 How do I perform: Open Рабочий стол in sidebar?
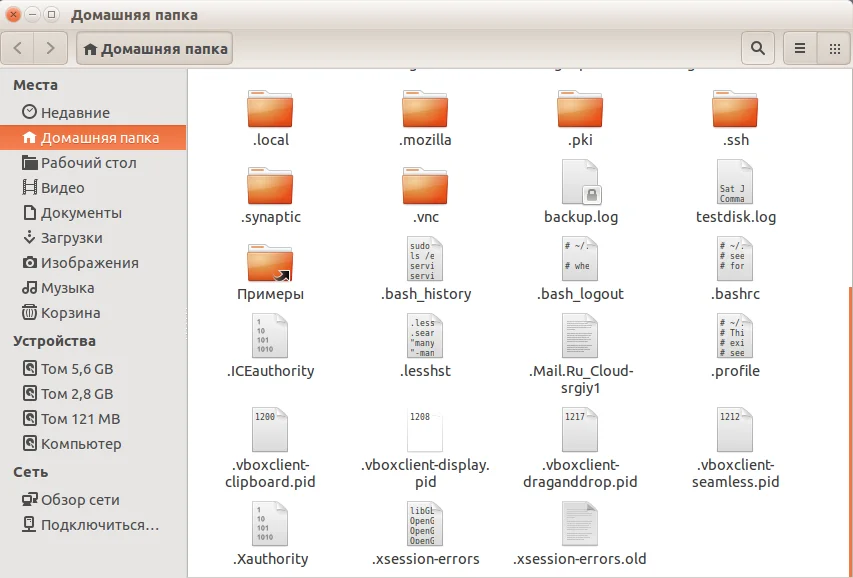tap(88, 163)
